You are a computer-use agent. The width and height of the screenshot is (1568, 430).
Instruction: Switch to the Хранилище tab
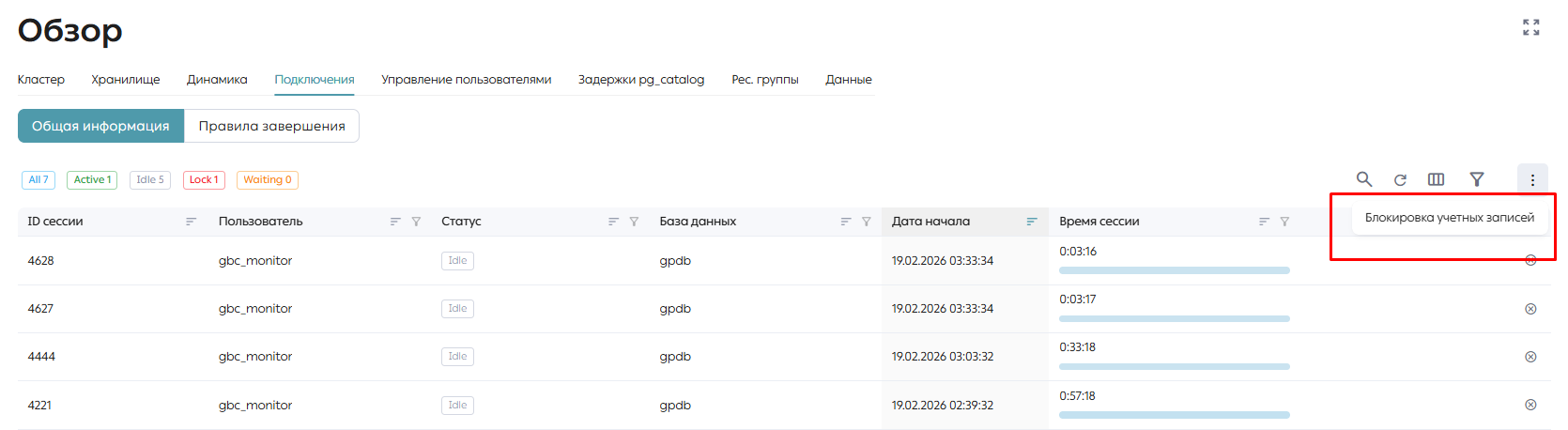tap(126, 80)
